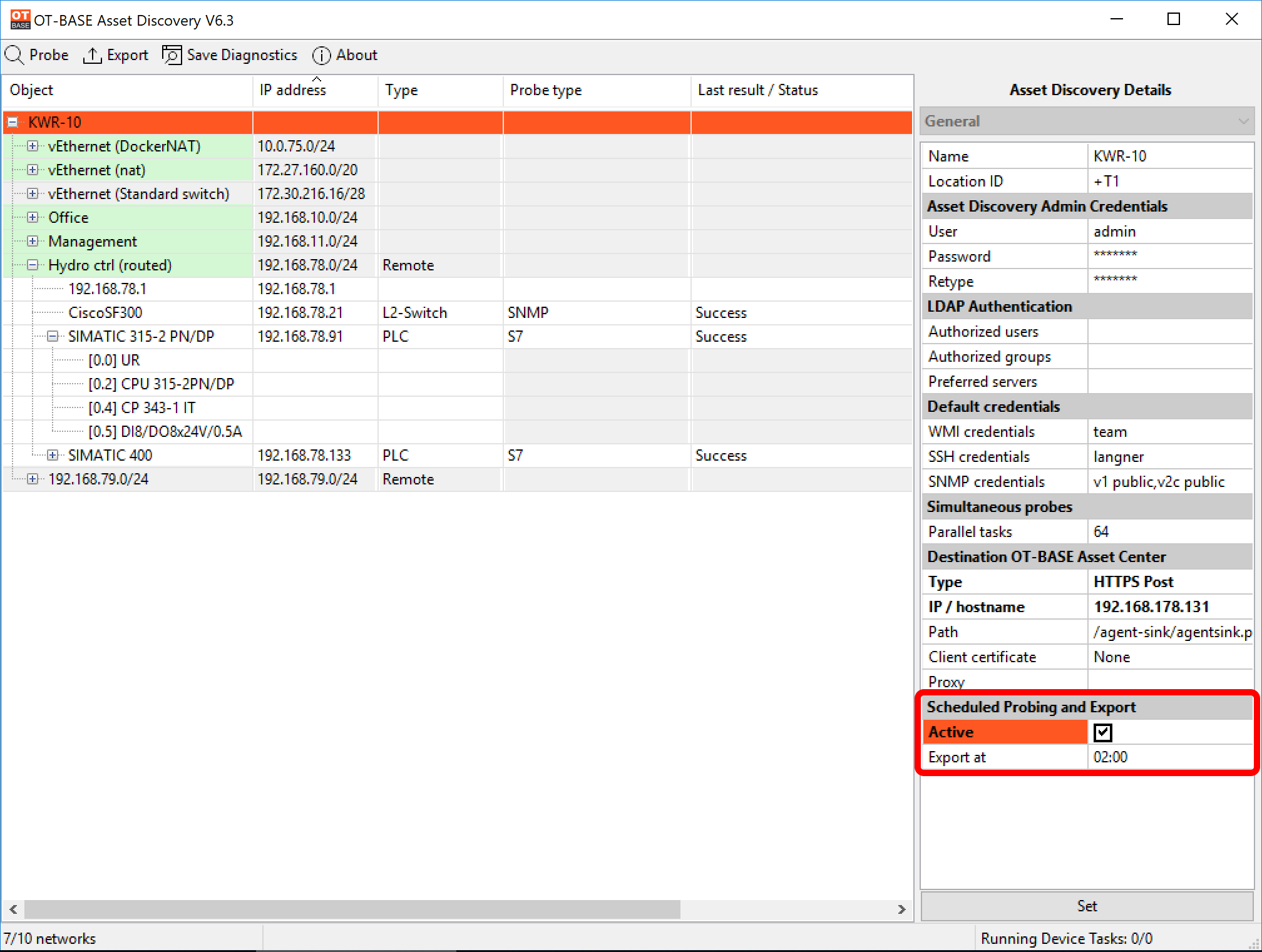
Task: Edit the Export at time 02:00
Action: [1170, 757]
